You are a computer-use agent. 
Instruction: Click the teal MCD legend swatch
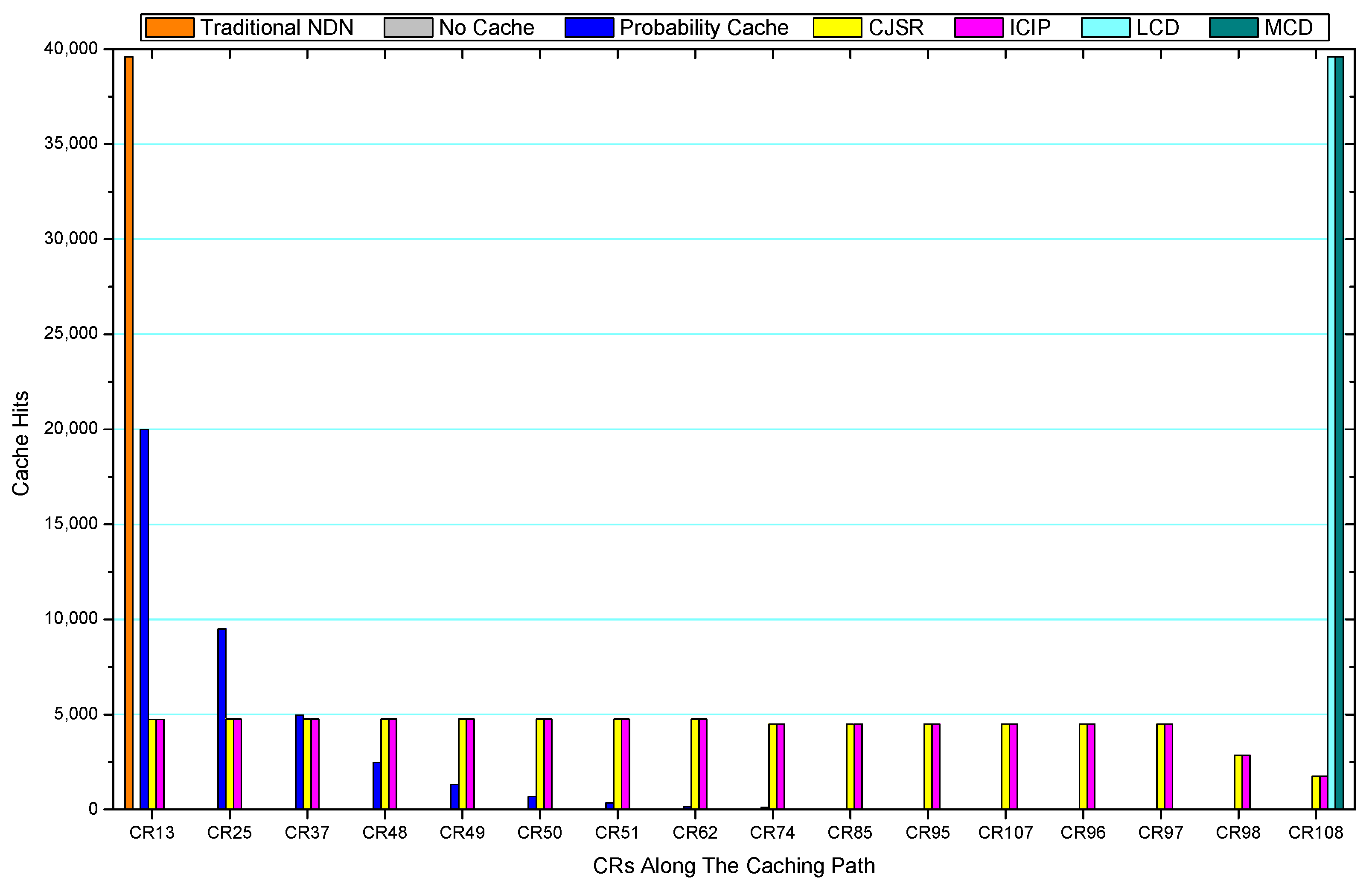(x=1233, y=28)
